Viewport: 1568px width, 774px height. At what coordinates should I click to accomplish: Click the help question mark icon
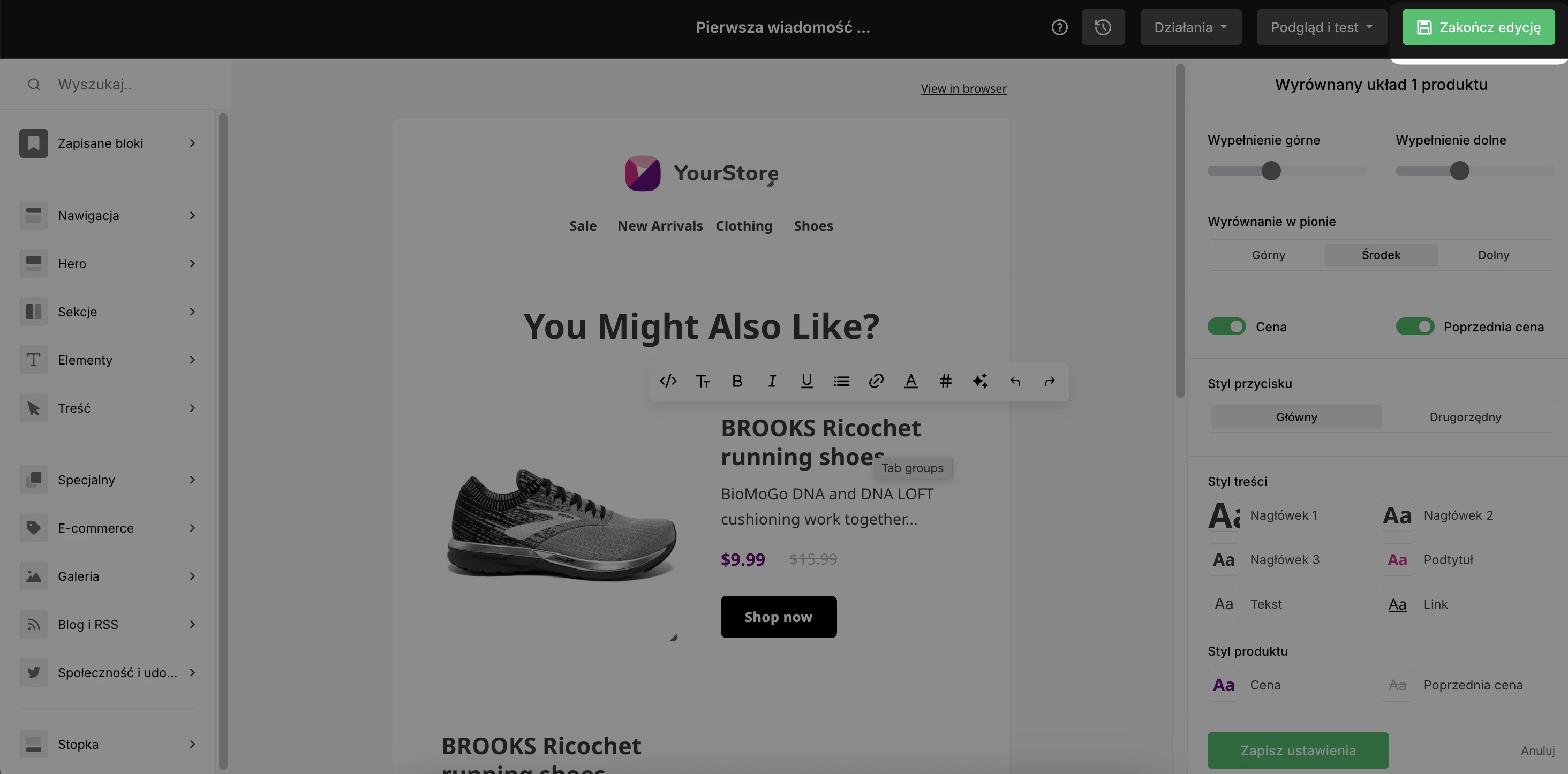1059,27
